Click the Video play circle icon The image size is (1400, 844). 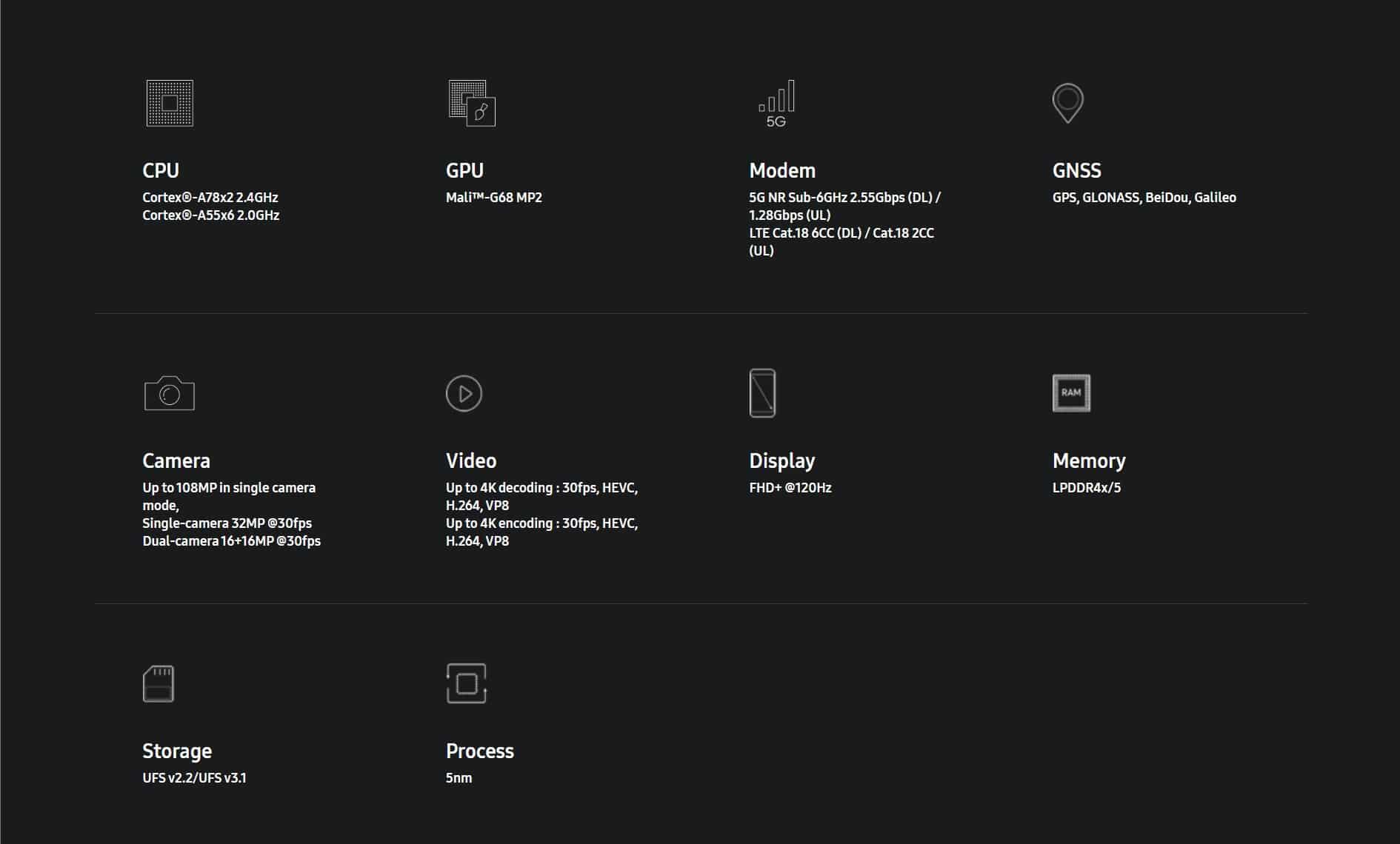464,393
